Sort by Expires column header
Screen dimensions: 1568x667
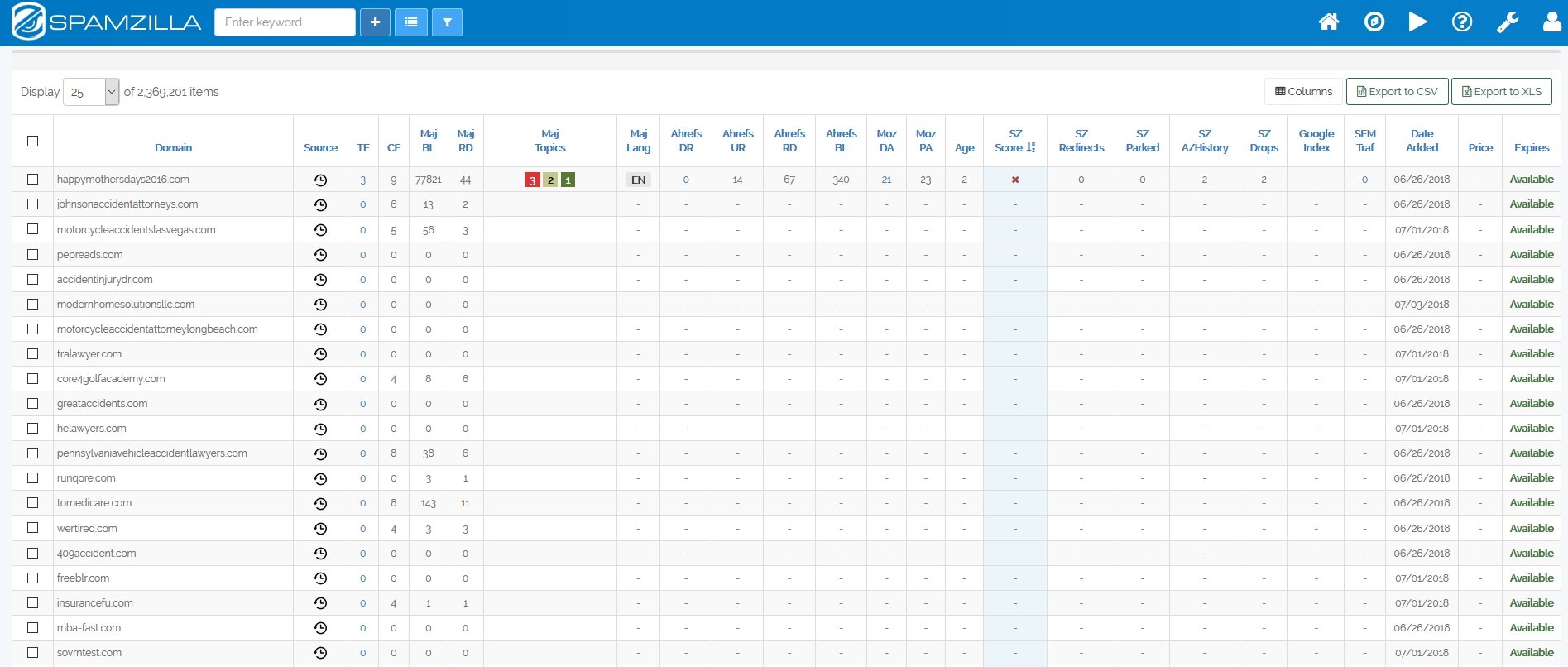[x=1532, y=148]
